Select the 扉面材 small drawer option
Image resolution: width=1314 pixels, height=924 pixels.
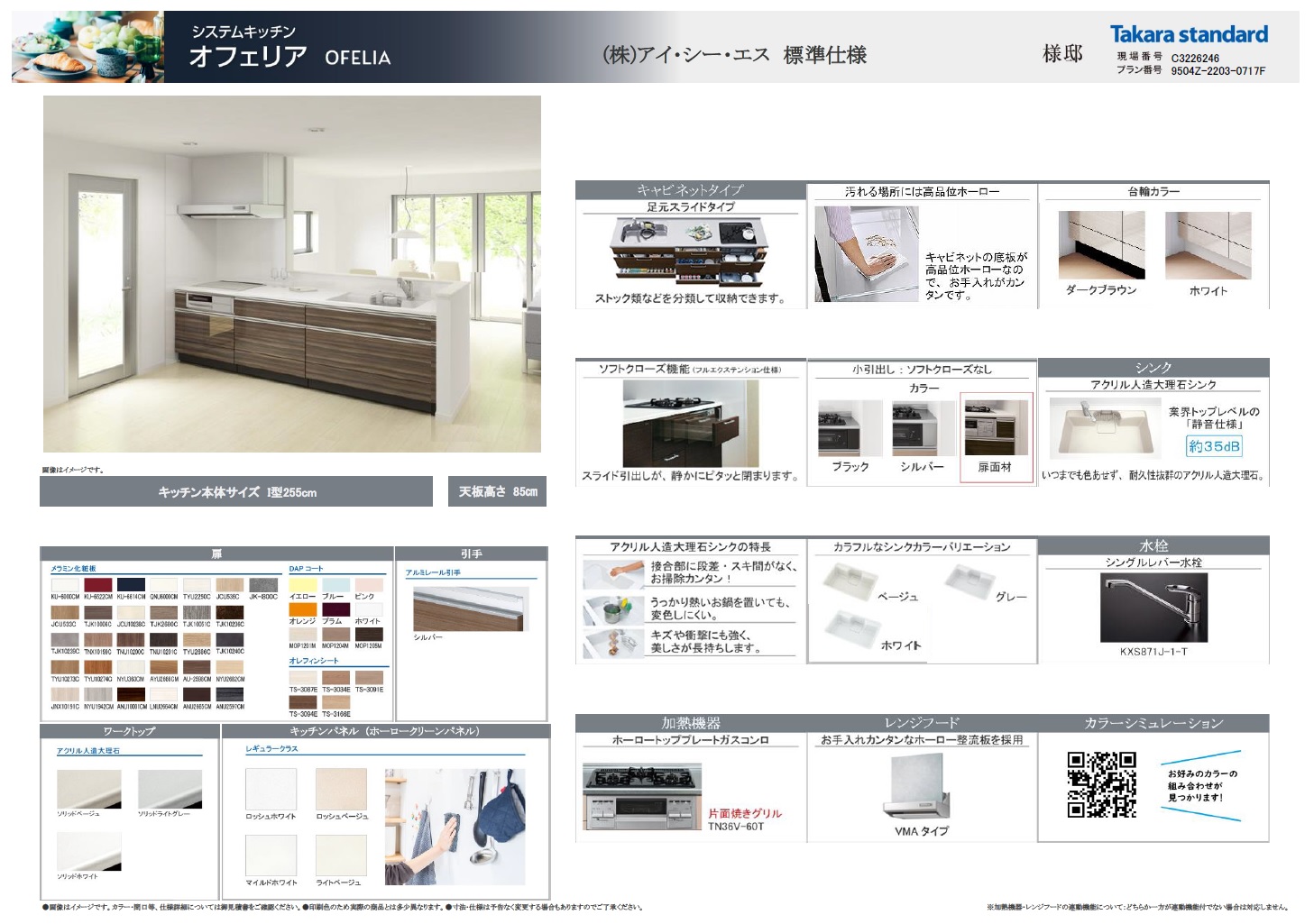[996, 437]
